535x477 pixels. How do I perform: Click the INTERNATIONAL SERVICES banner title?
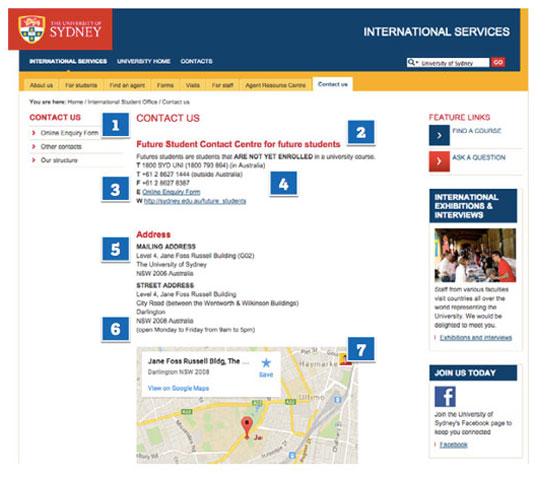pos(436,32)
